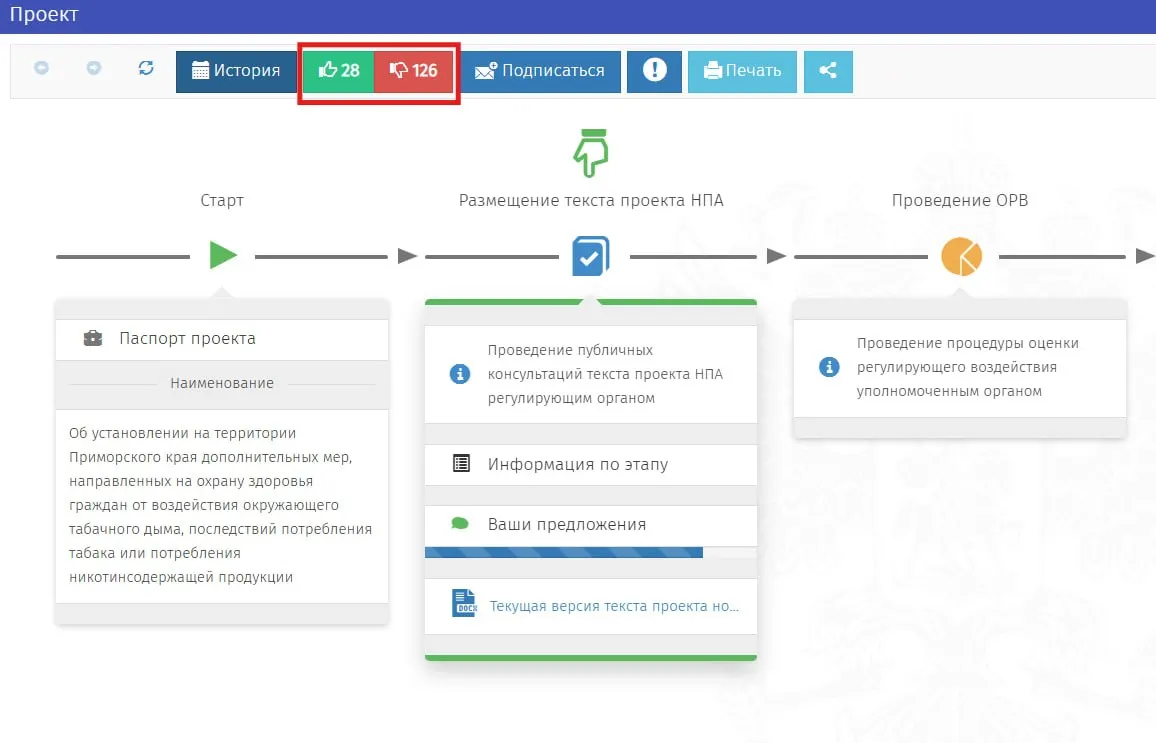Open the История project history
The width and height of the screenshot is (1156, 743).
tap(236, 71)
